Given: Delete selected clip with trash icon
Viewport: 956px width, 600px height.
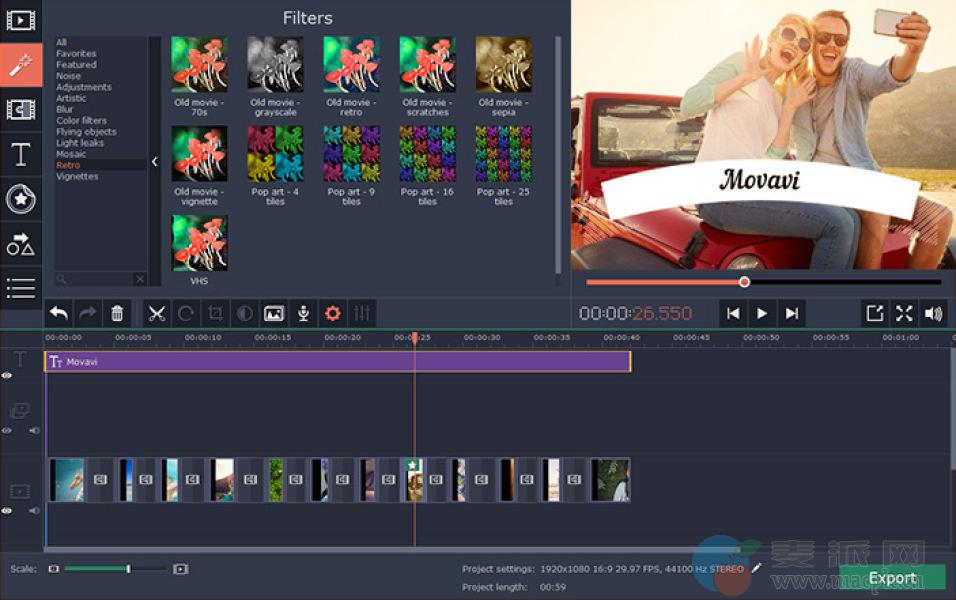Looking at the screenshot, I should point(117,313).
